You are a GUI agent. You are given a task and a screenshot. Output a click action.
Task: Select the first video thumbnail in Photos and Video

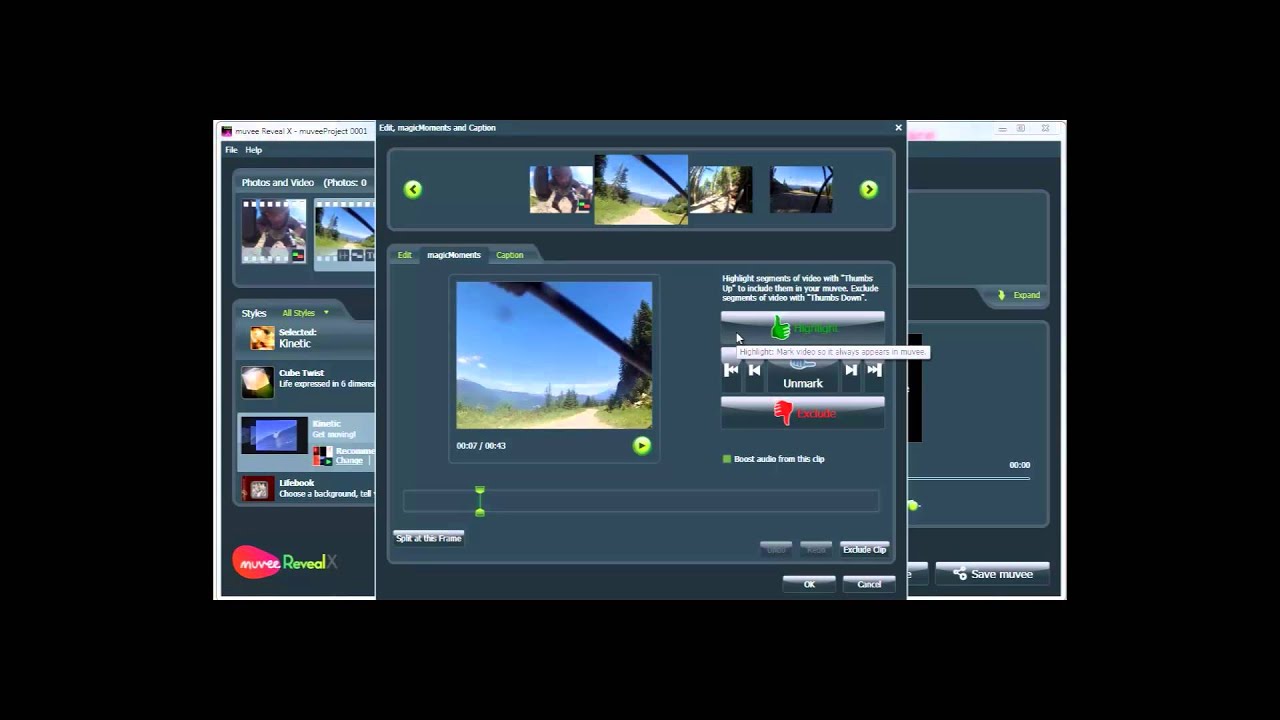[x=274, y=231]
